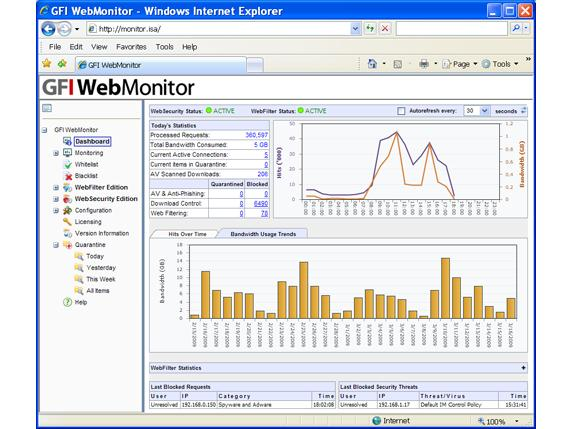The height and width of the screenshot is (429, 572).
Task: Enable the Autorefresh every checkbox
Action: click(401, 111)
